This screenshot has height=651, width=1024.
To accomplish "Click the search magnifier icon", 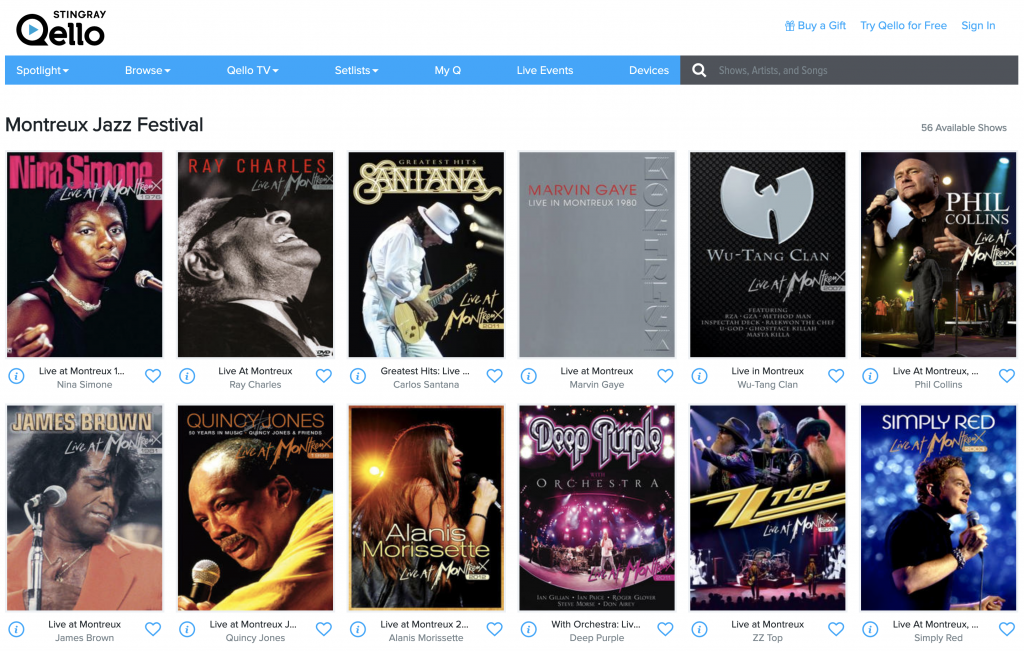I will pos(699,70).
